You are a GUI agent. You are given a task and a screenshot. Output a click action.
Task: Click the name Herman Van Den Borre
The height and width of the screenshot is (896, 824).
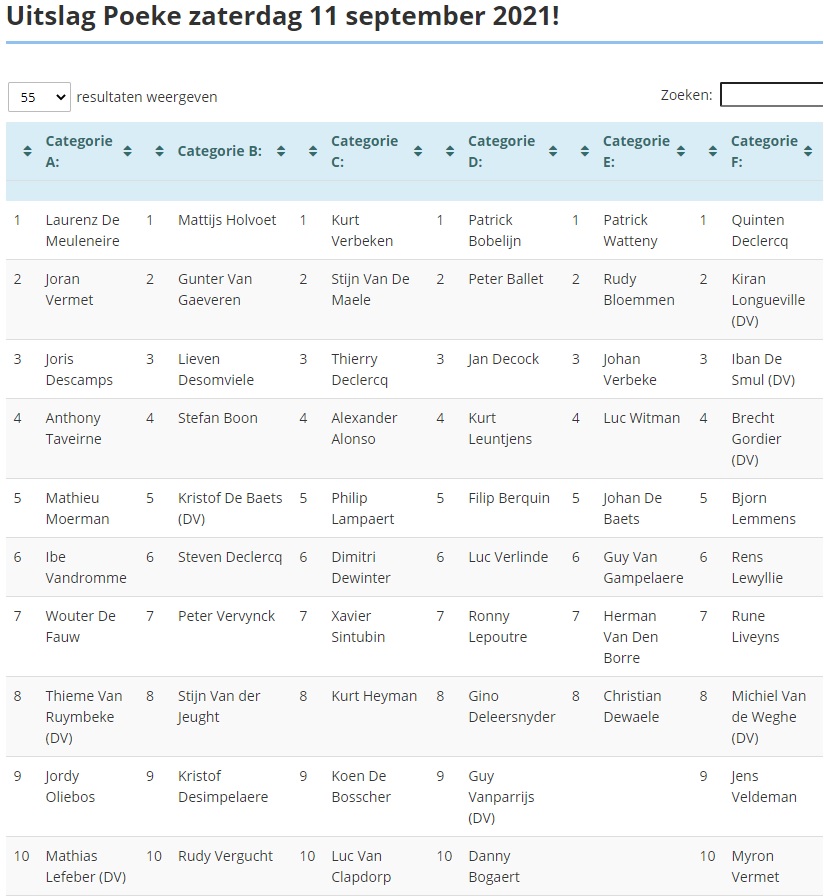click(631, 637)
